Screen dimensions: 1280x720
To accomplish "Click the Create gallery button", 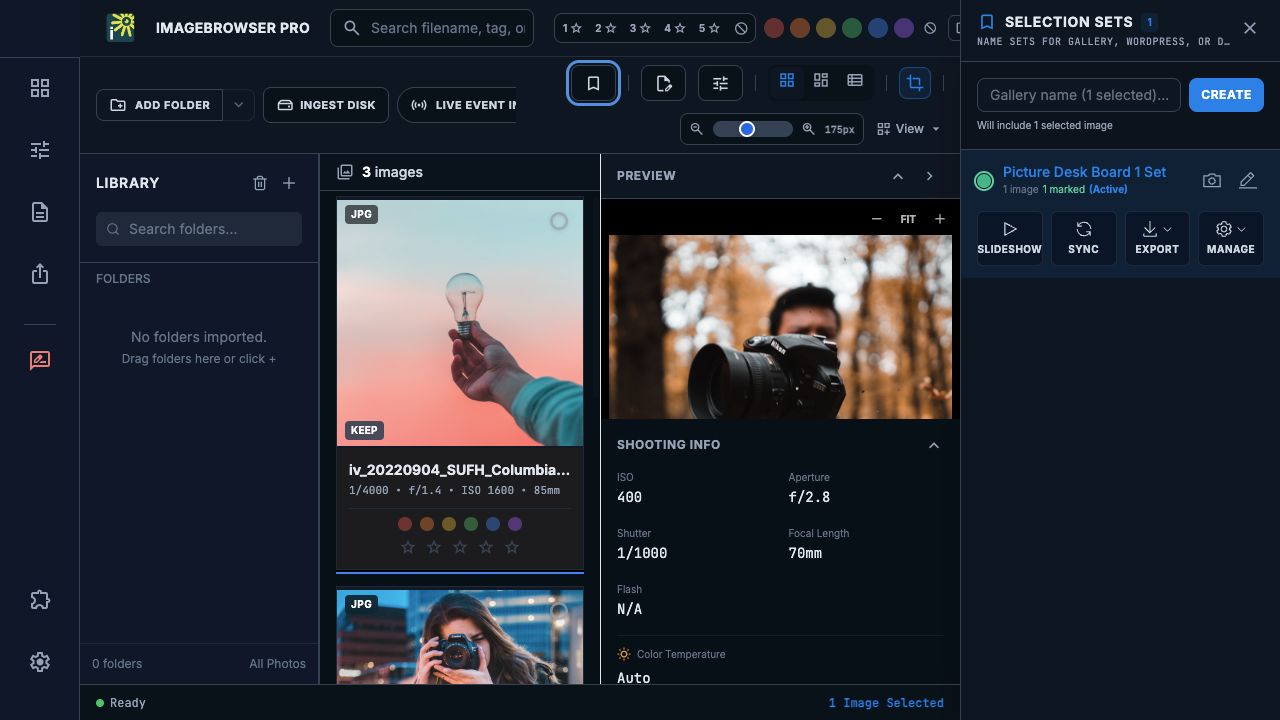I will click(x=1226, y=95).
